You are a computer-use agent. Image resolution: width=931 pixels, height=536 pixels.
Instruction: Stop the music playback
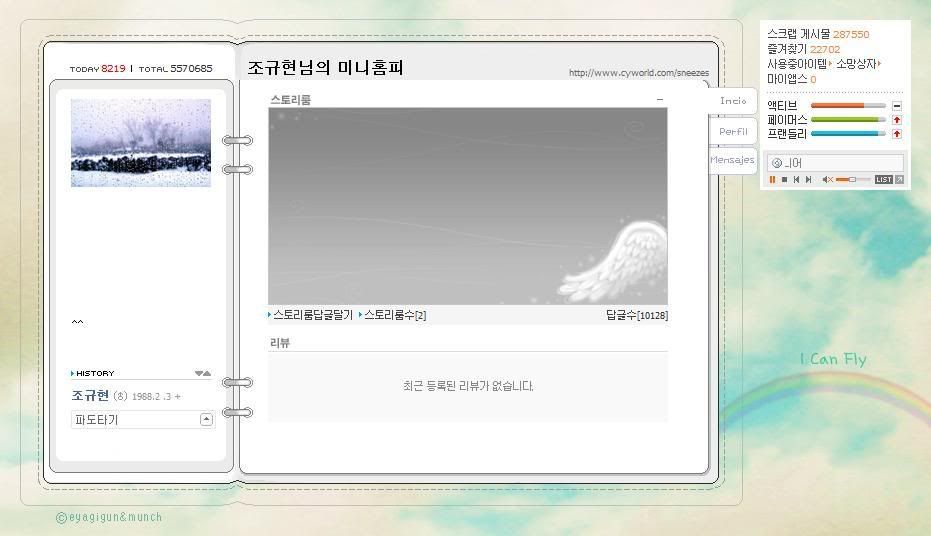click(784, 180)
